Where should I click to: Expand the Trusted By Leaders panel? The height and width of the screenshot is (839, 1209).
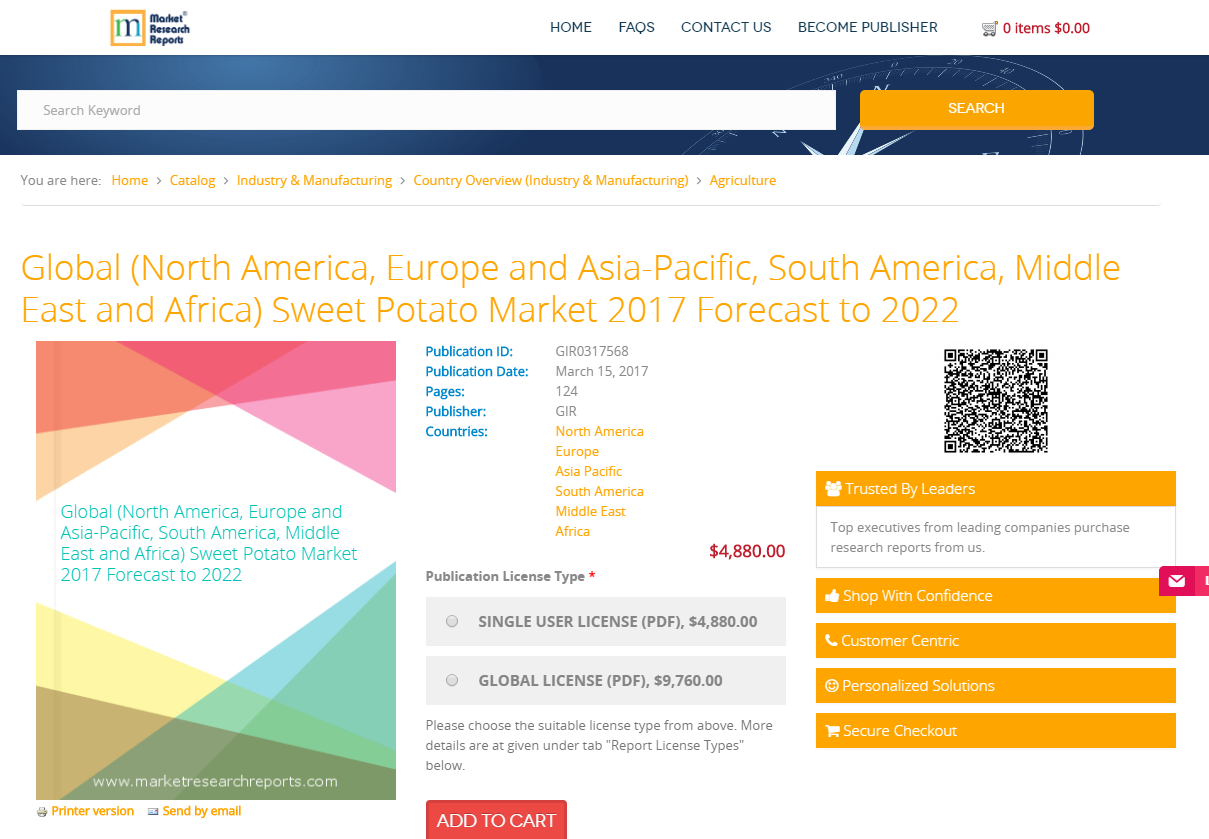[x=995, y=489]
